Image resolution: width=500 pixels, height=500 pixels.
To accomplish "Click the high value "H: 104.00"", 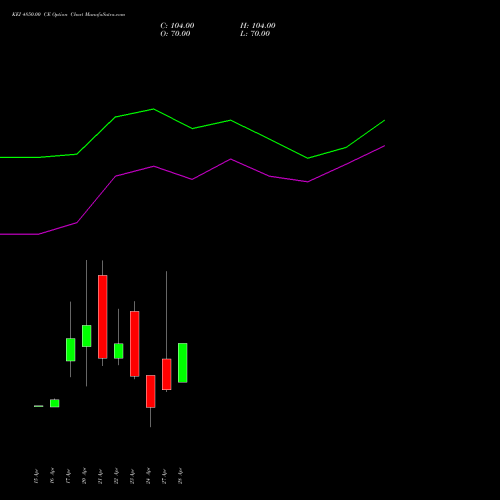I will pyautogui.click(x=258, y=26).
